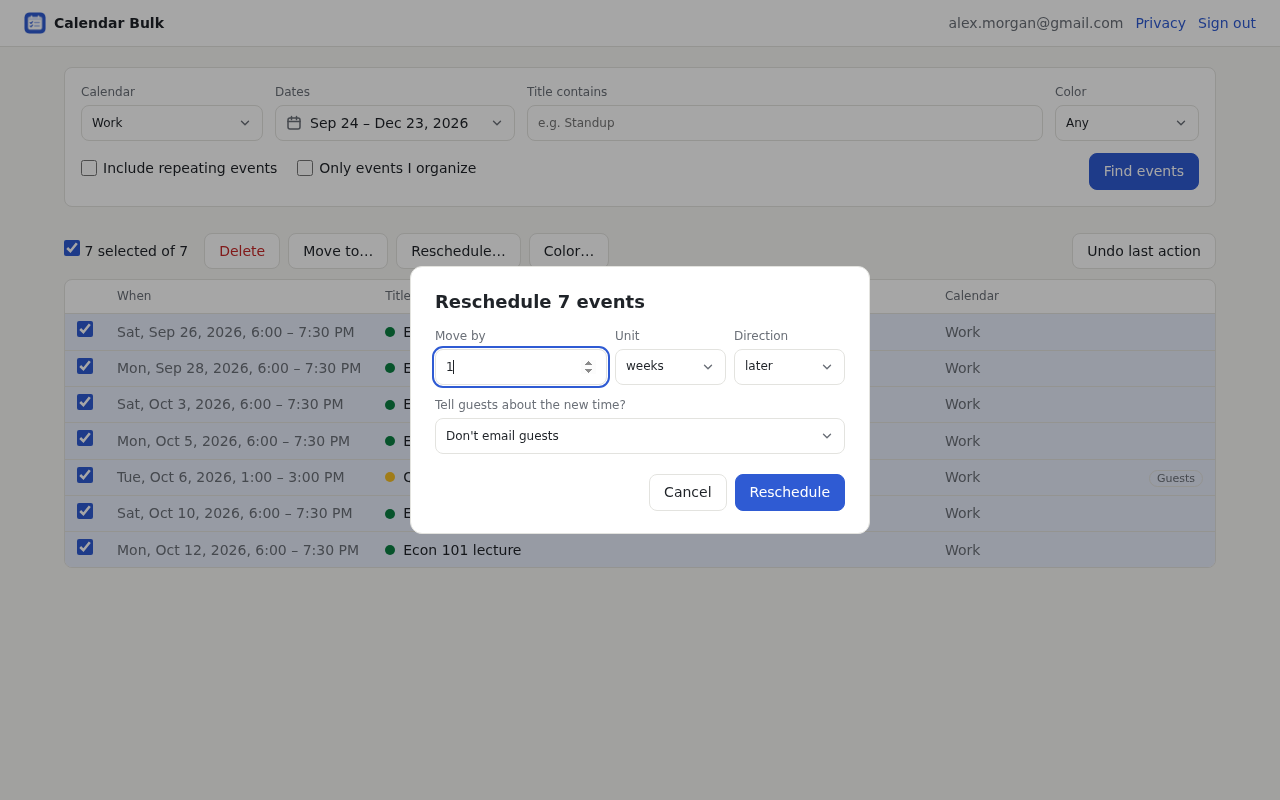Screen dimensions: 1280x800
Task: Open the Calendar dropdown showing Work
Action: [x=172, y=123]
